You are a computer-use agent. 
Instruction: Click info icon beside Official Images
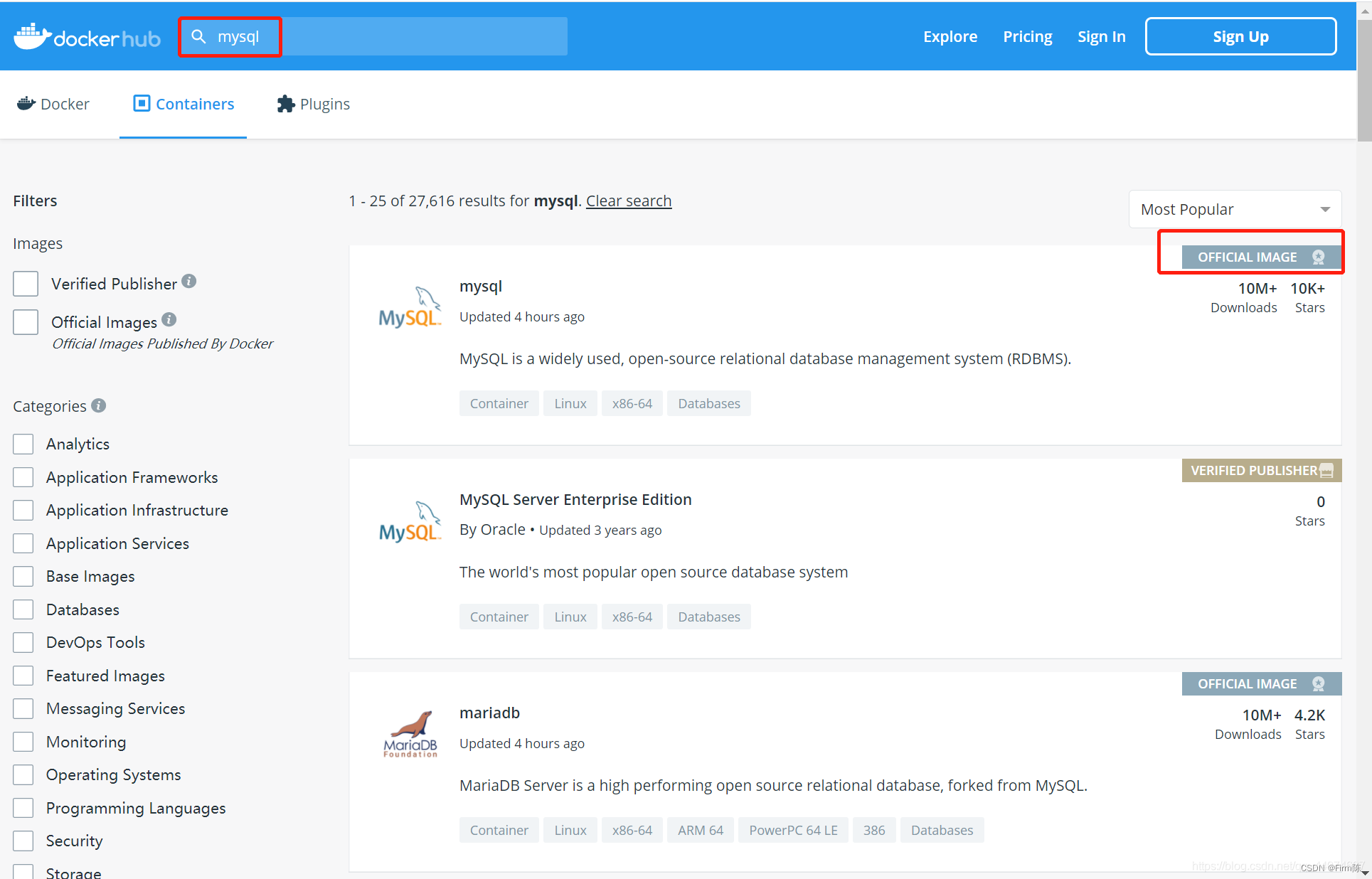pyautogui.click(x=169, y=319)
